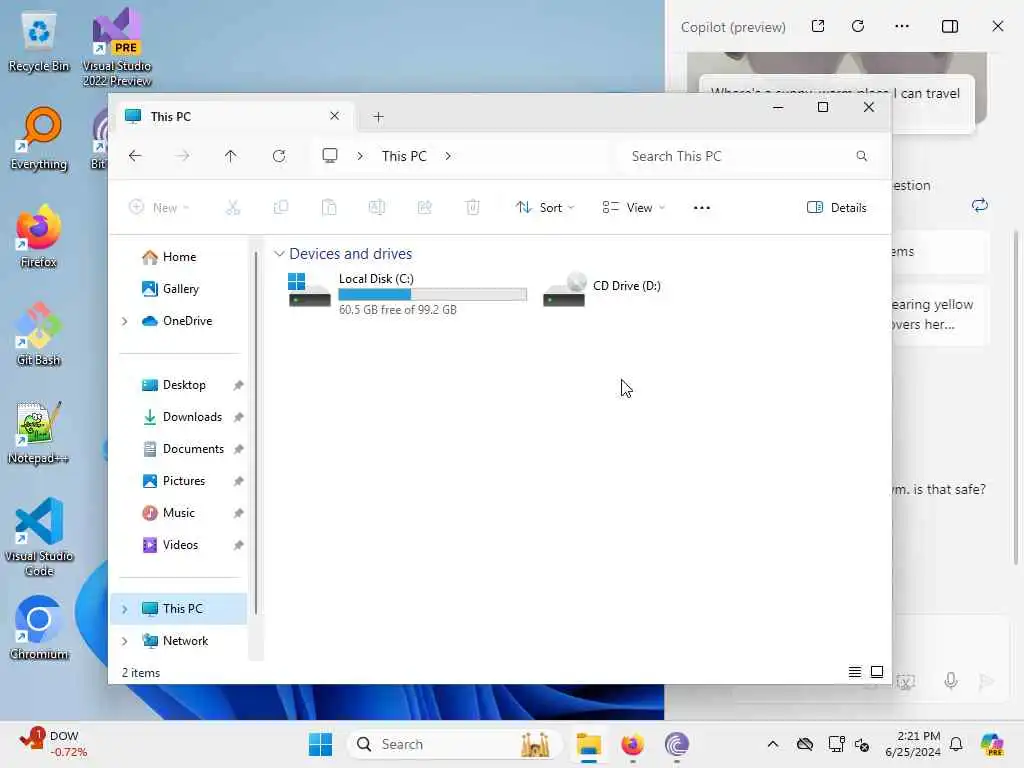This screenshot has height=768, width=1024.
Task: Open Visual Studio Code desktop shortcut
Action: coord(39,537)
